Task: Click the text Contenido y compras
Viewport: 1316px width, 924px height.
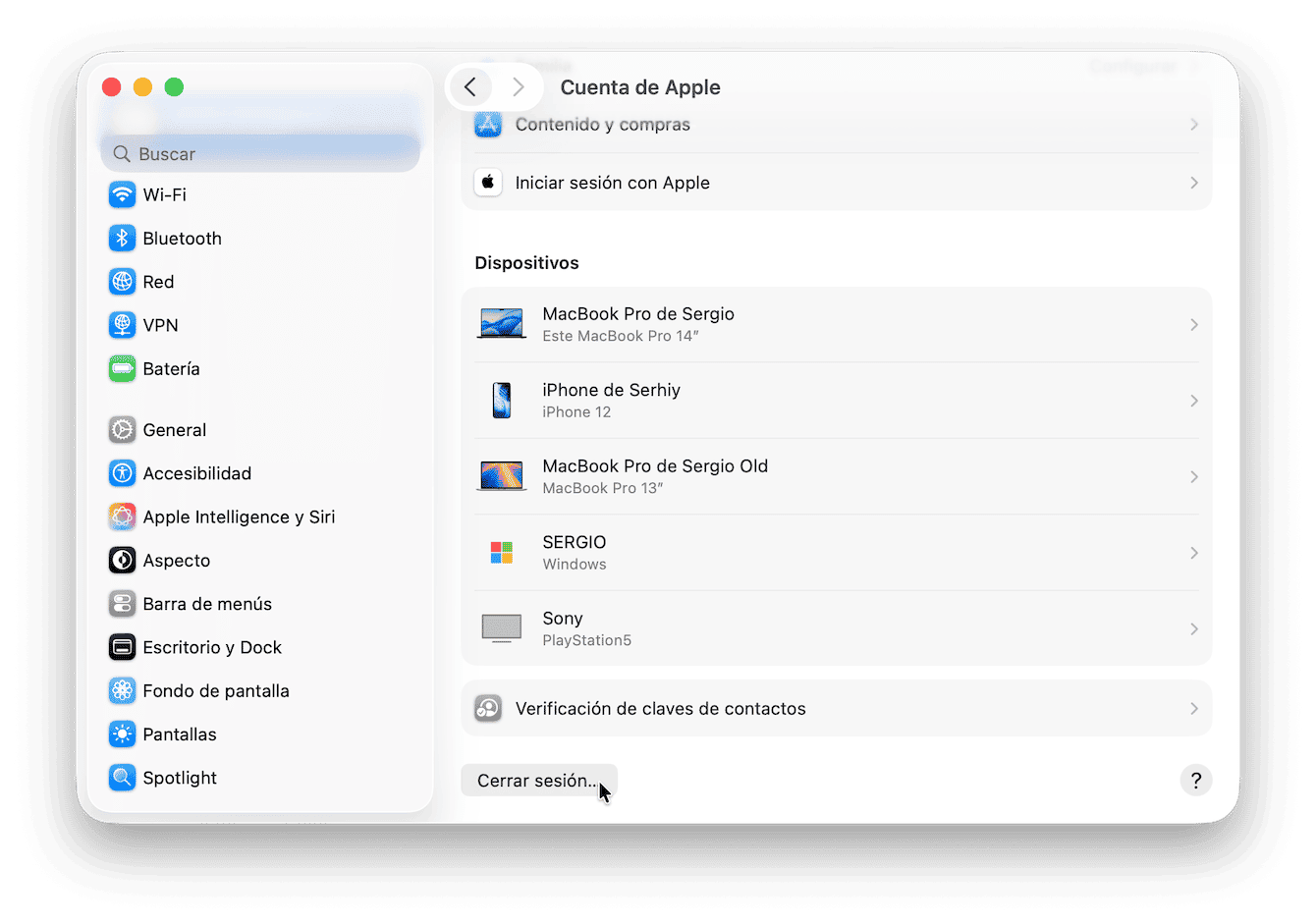Action: pos(603,125)
